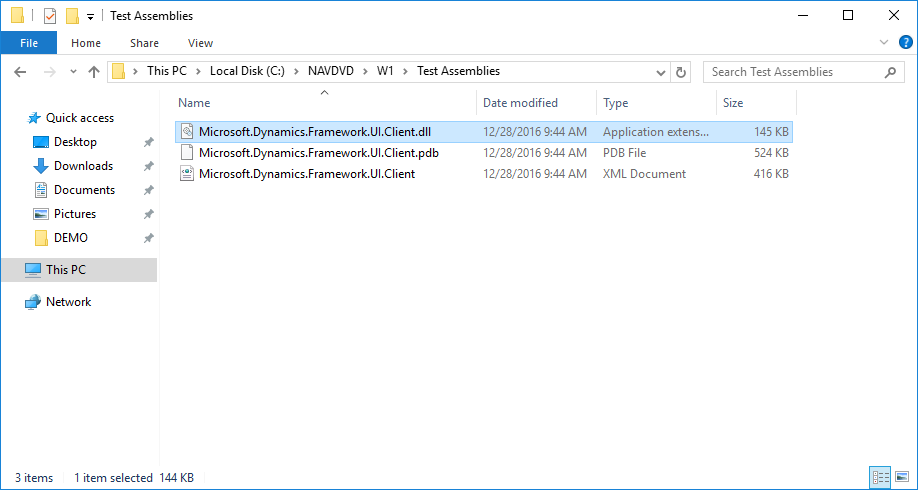Open the Help question mark icon

tap(905, 43)
